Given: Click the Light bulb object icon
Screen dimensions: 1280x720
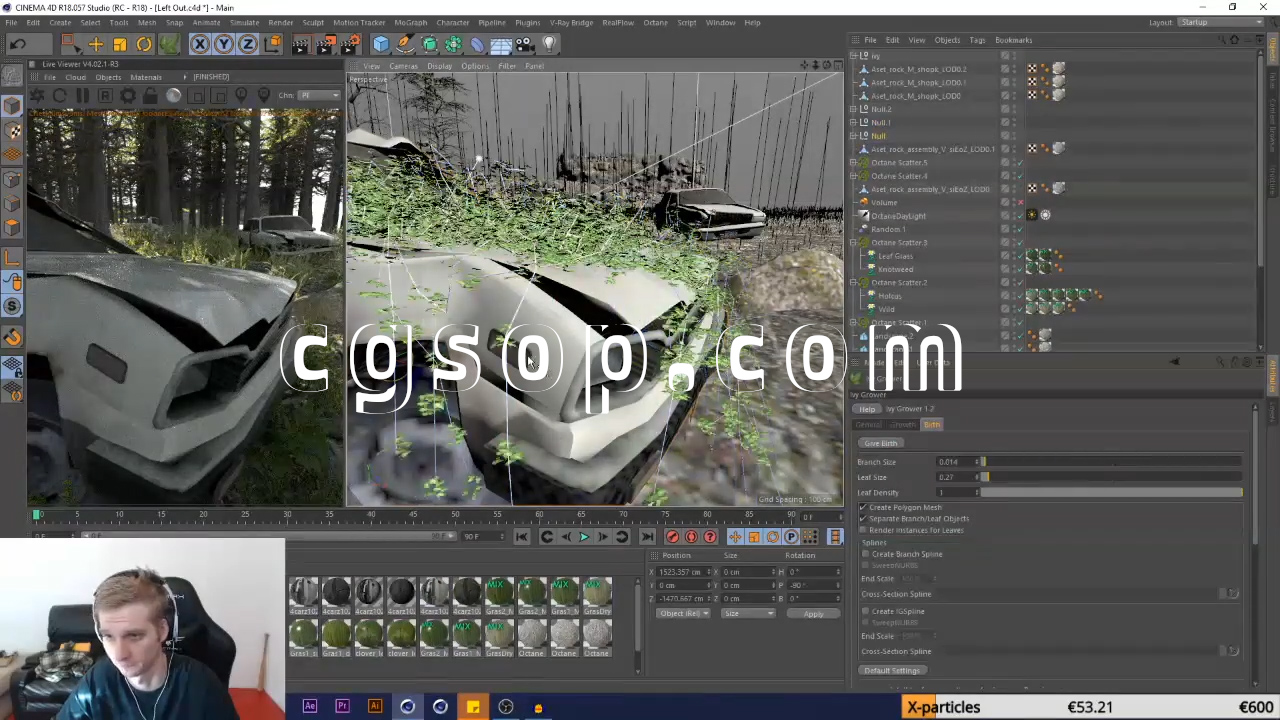Looking at the screenshot, I should click(549, 44).
